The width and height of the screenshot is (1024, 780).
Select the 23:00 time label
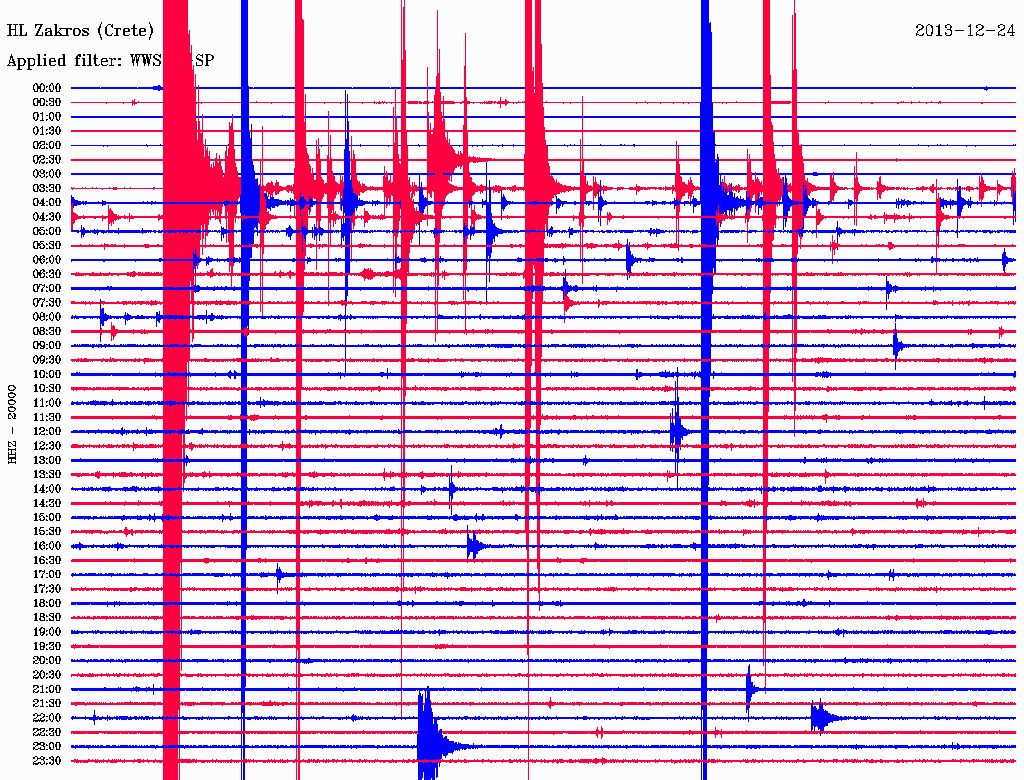(47, 747)
